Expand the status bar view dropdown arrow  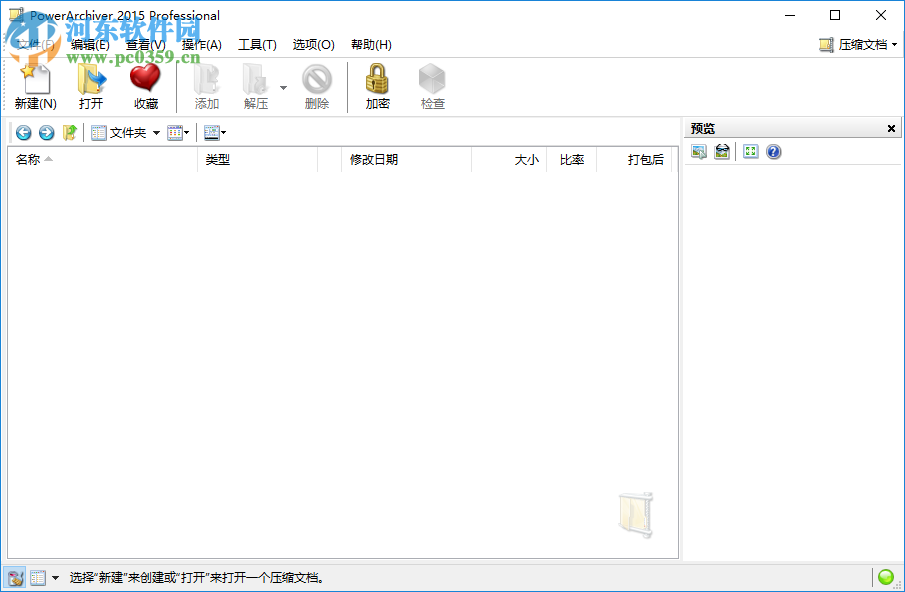[x=55, y=577]
